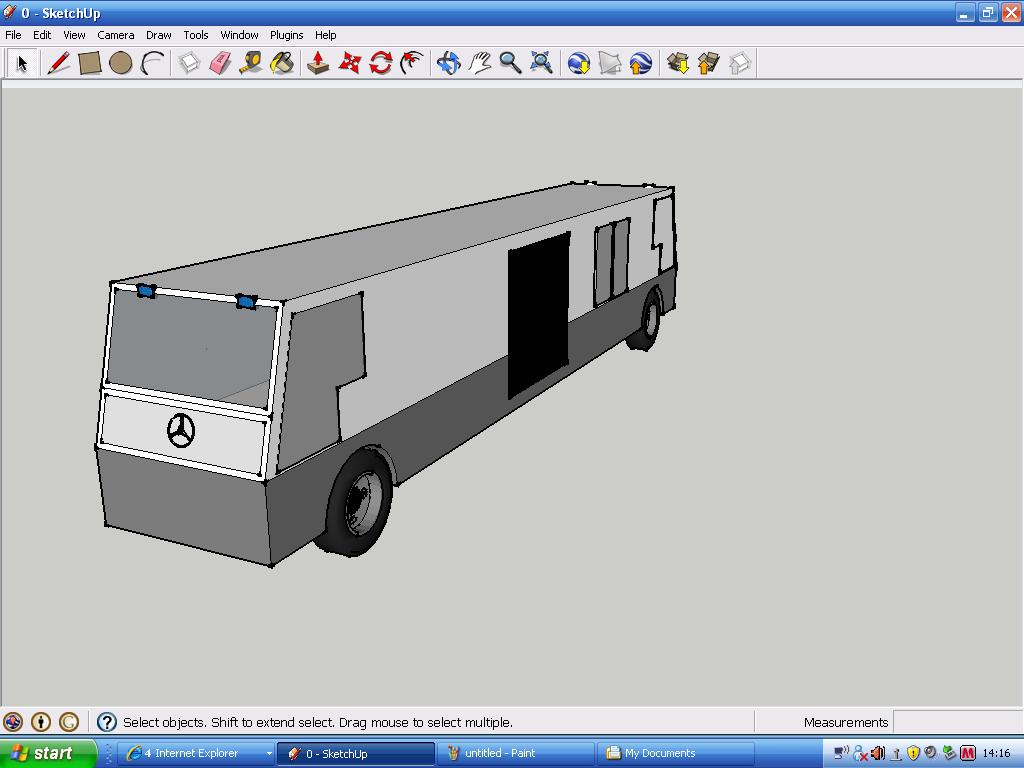Screen dimensions: 1024x768
Task: Select the black door face on the bus
Action: (x=538, y=316)
